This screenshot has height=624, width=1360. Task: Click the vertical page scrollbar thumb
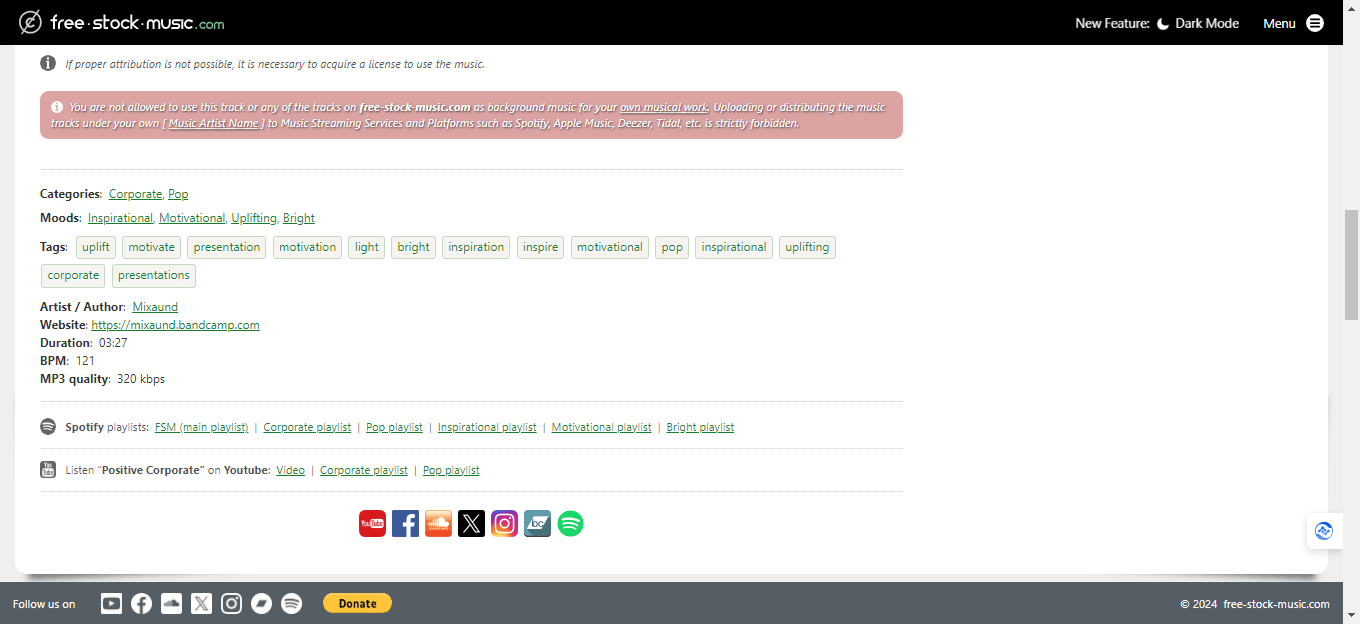tap(1351, 265)
